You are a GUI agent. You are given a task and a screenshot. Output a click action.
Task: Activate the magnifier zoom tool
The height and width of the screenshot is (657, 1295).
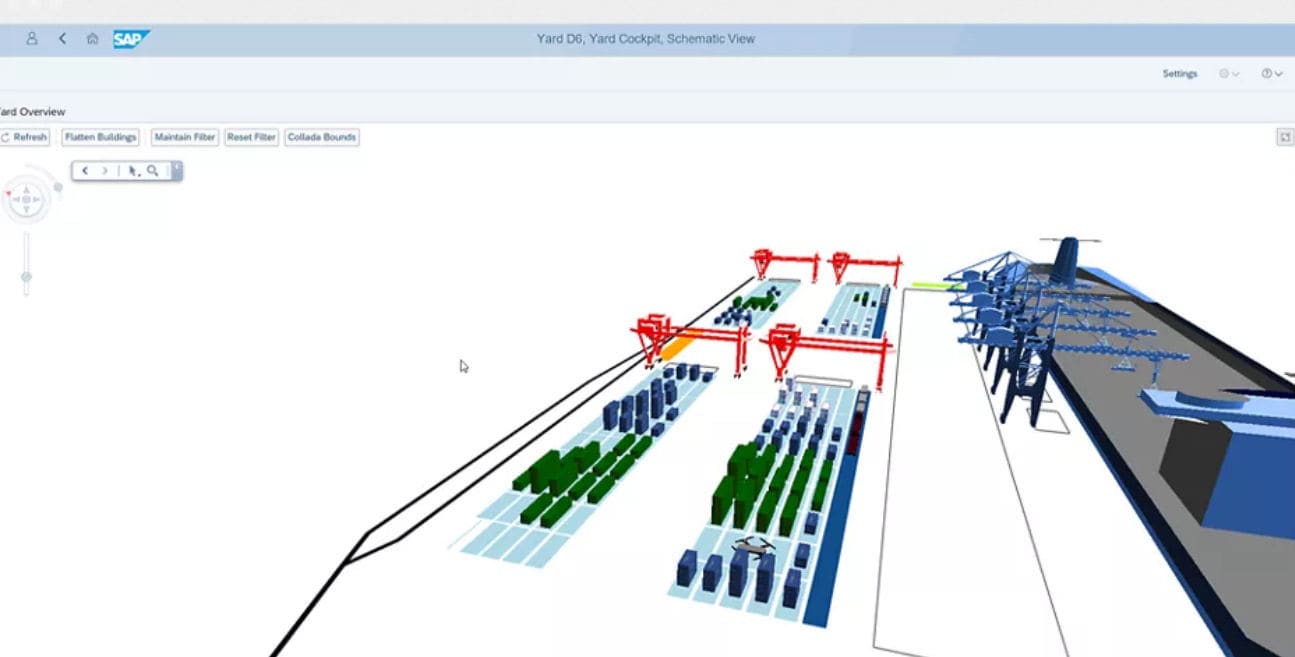[151, 171]
